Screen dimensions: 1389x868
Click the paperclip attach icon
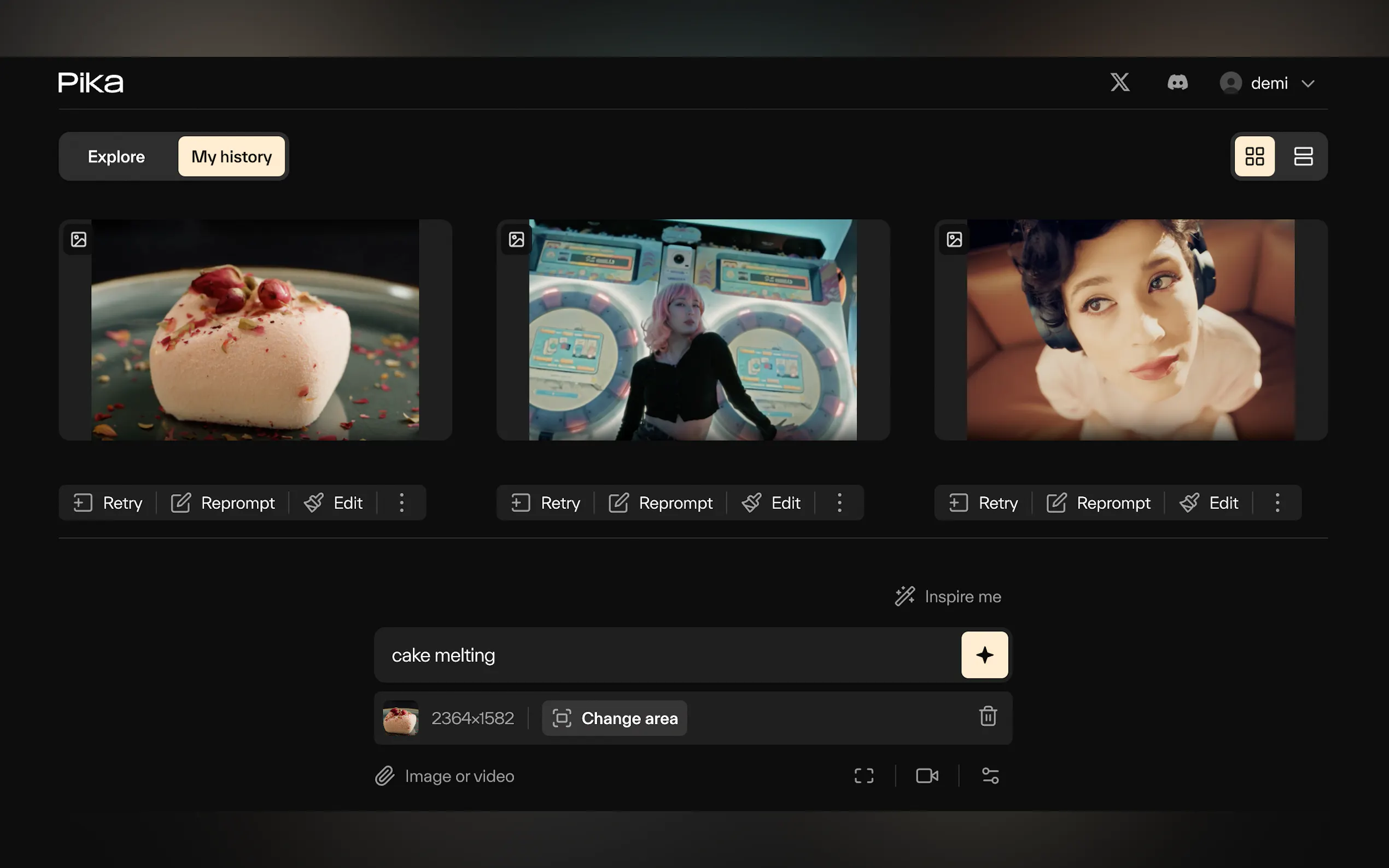(x=385, y=776)
